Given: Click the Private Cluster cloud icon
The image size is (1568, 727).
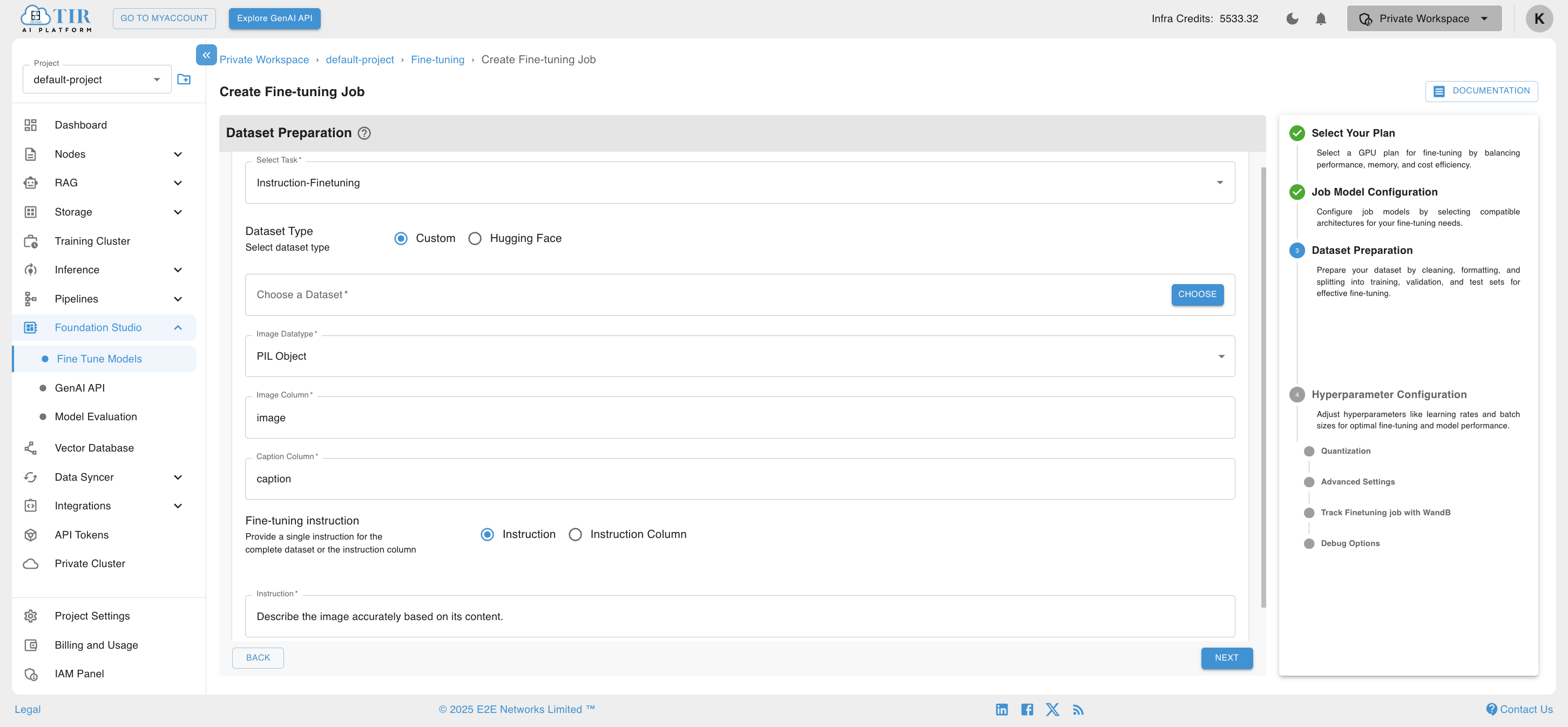Looking at the screenshot, I should tap(30, 564).
